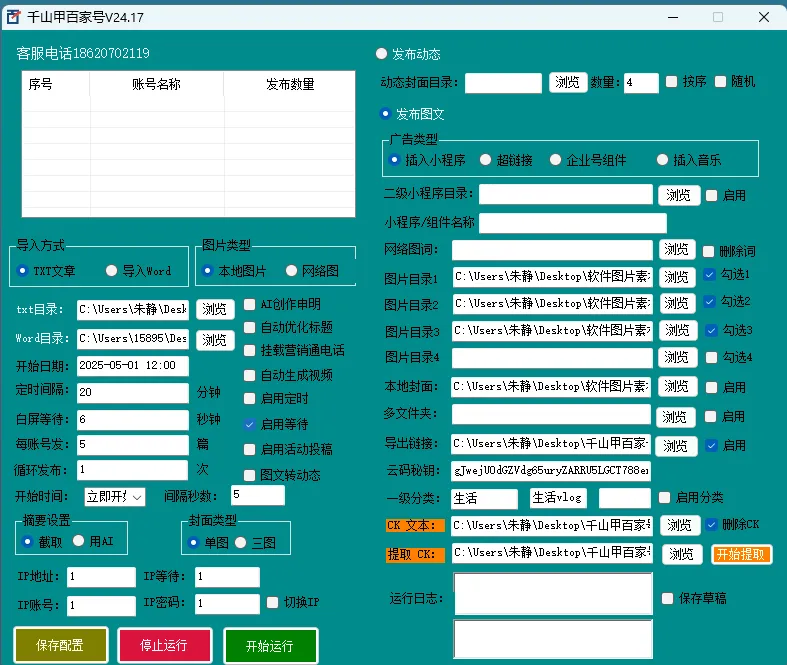Click 每账号发 count field
Image resolution: width=787 pixels, height=665 pixels.
click(x=133, y=444)
